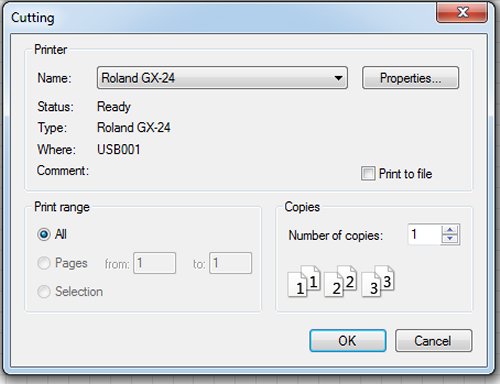The width and height of the screenshot is (500, 384).
Task: Click the Print to file label
Action: point(405,174)
